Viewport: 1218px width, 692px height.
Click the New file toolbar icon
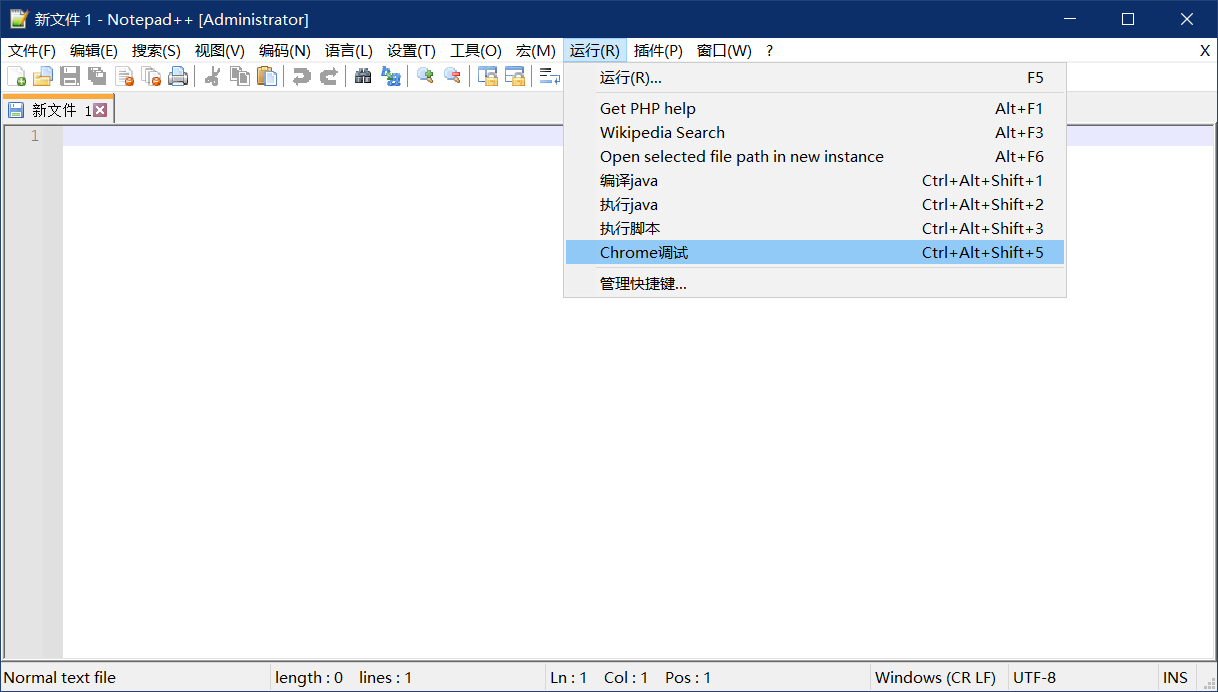click(16, 76)
